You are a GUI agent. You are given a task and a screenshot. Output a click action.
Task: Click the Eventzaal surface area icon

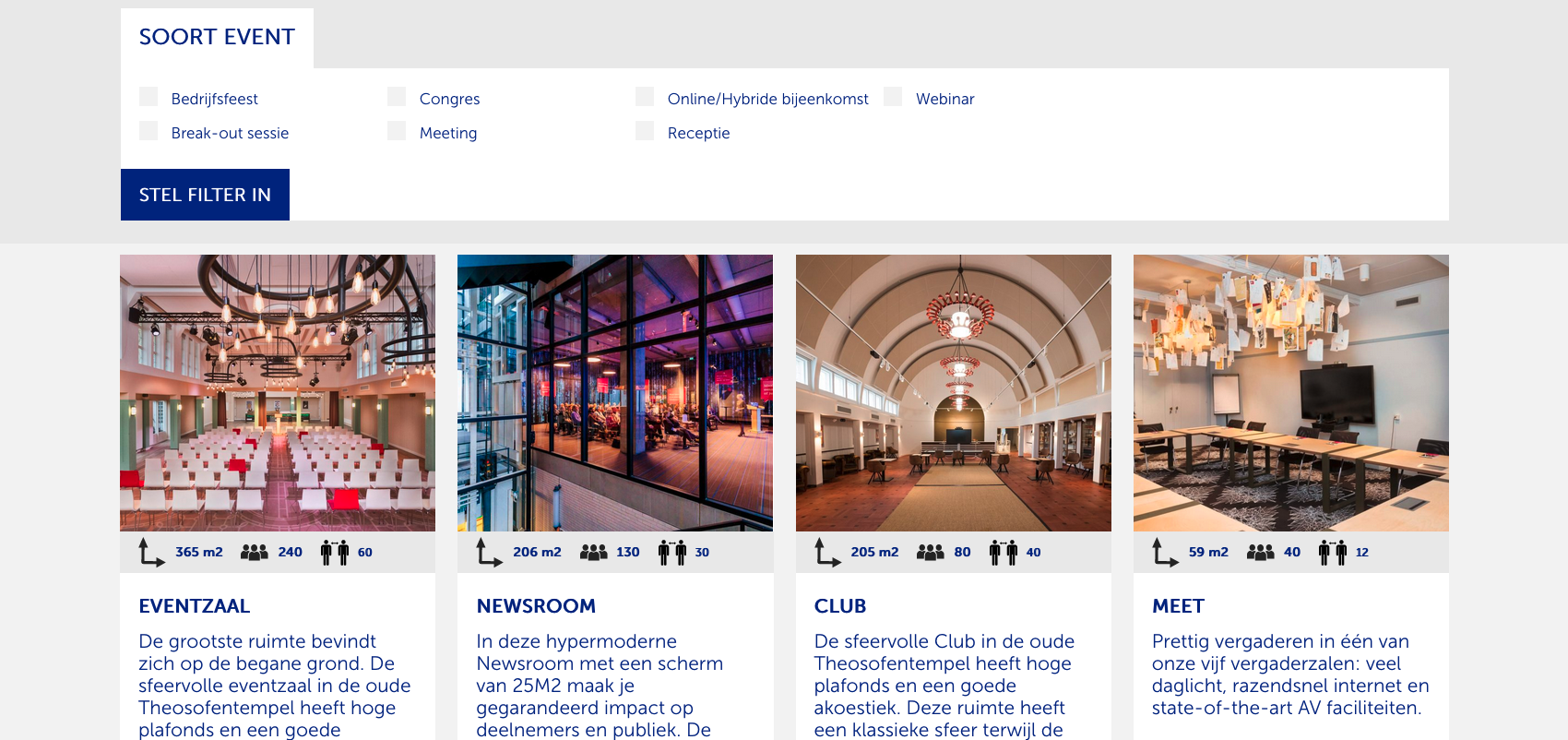[x=151, y=552]
